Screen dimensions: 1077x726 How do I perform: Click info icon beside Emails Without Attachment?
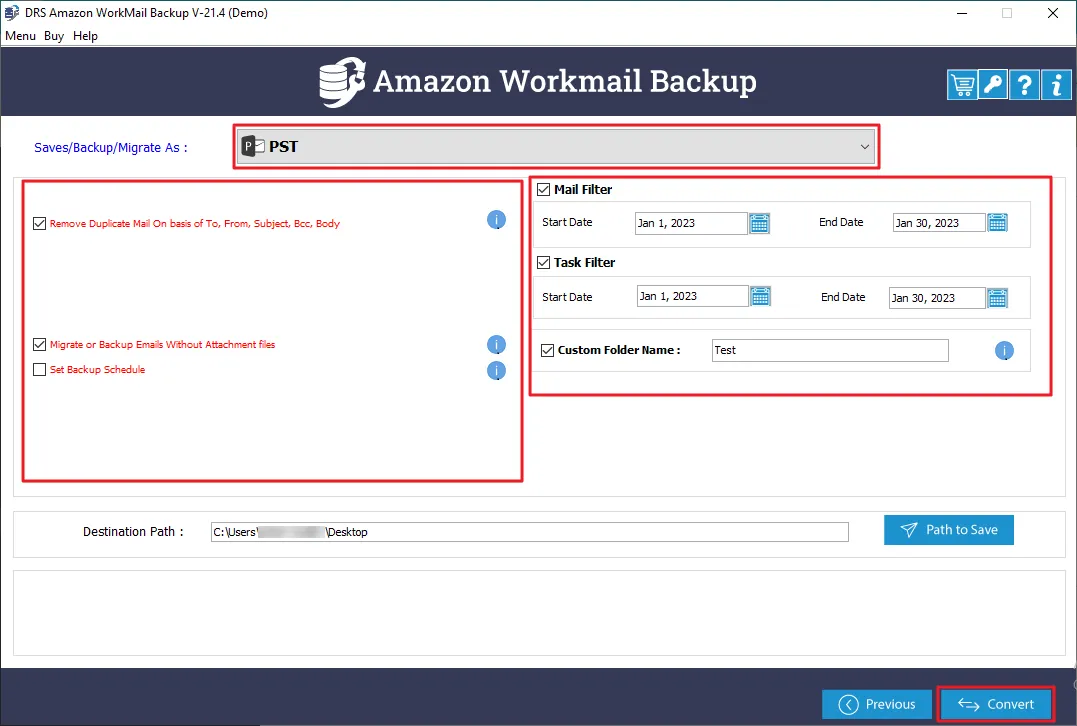(497, 345)
